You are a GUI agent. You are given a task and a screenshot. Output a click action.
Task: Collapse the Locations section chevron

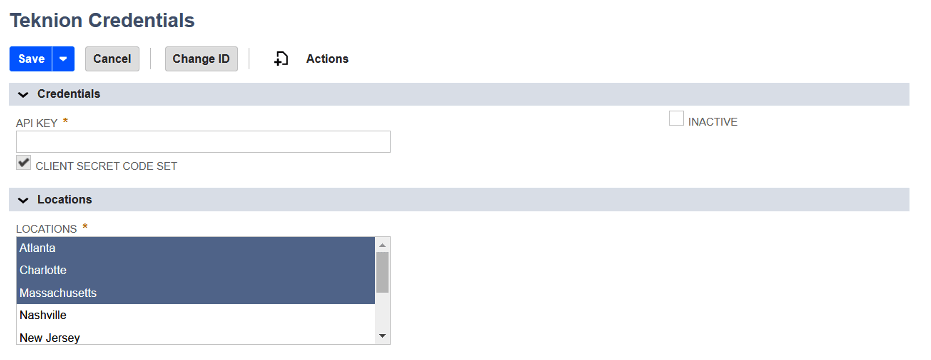click(23, 200)
